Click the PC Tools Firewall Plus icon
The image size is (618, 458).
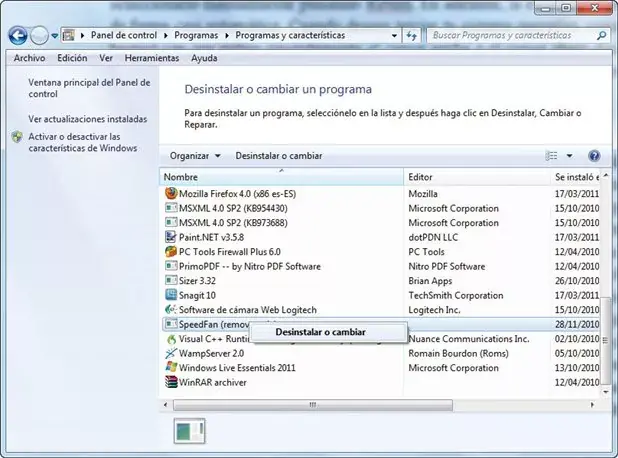point(171,251)
